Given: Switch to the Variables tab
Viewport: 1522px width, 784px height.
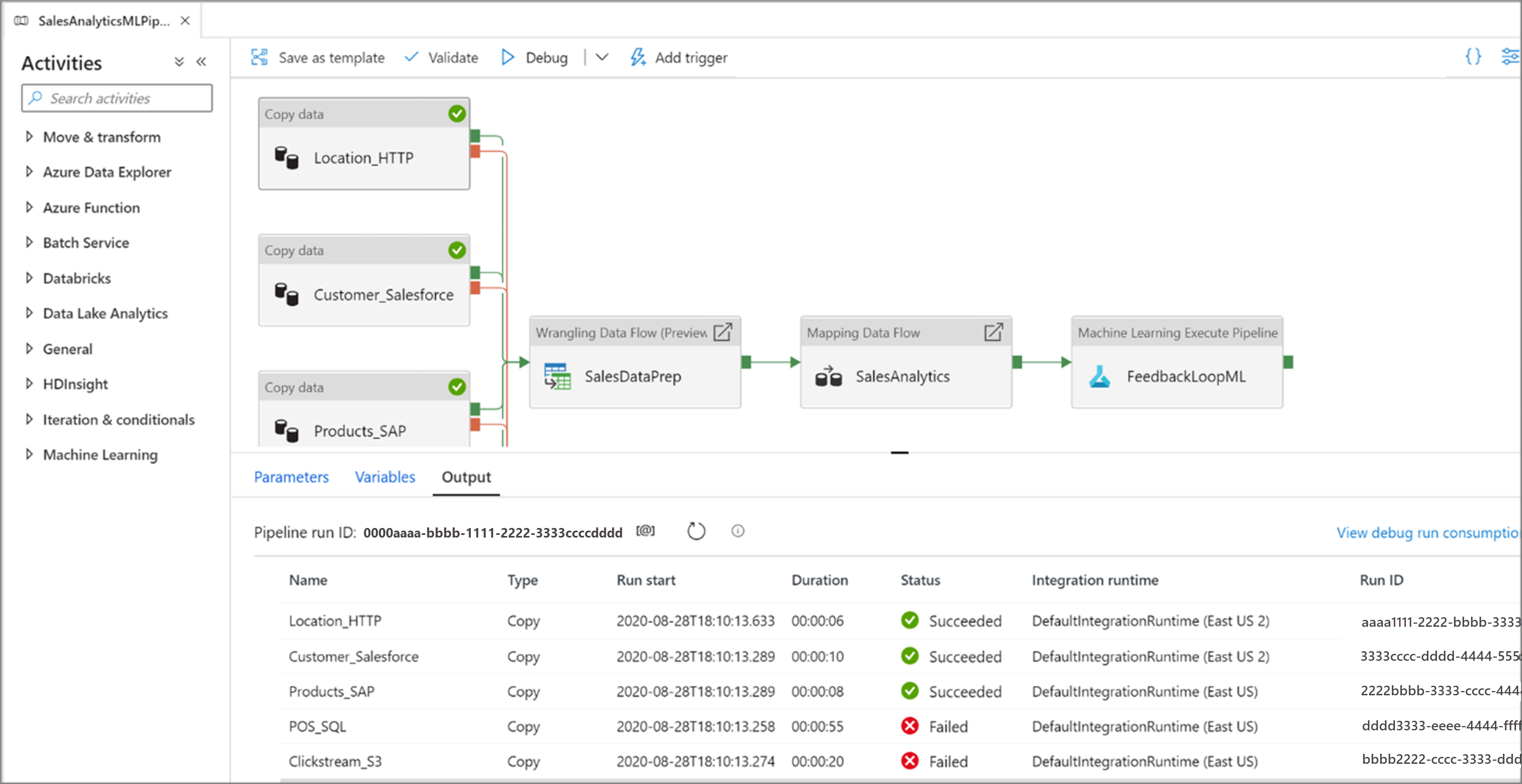Looking at the screenshot, I should (385, 477).
